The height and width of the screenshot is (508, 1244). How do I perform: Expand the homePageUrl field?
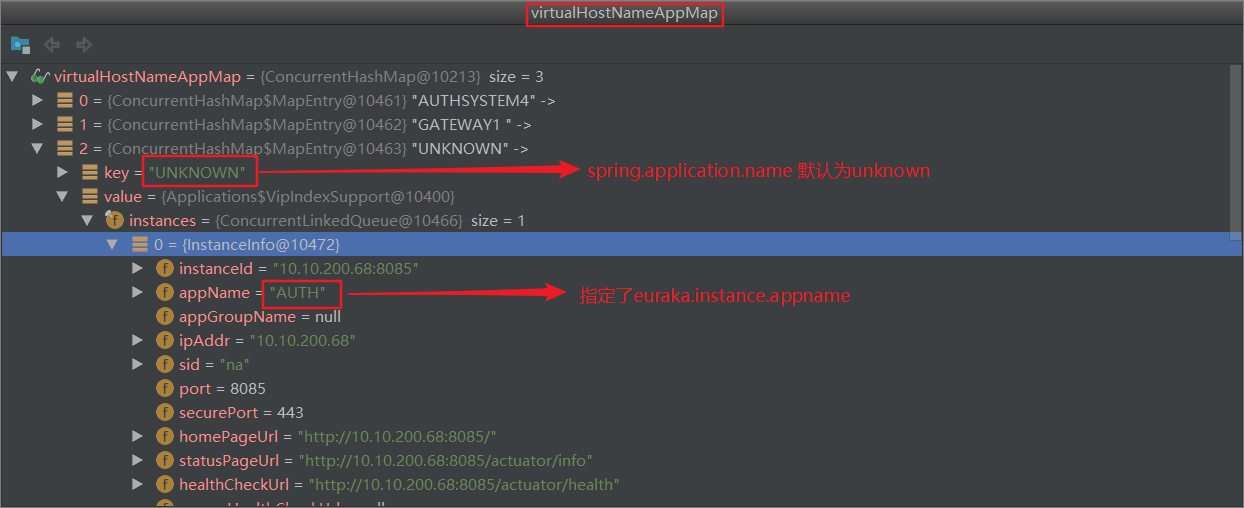[x=138, y=437]
